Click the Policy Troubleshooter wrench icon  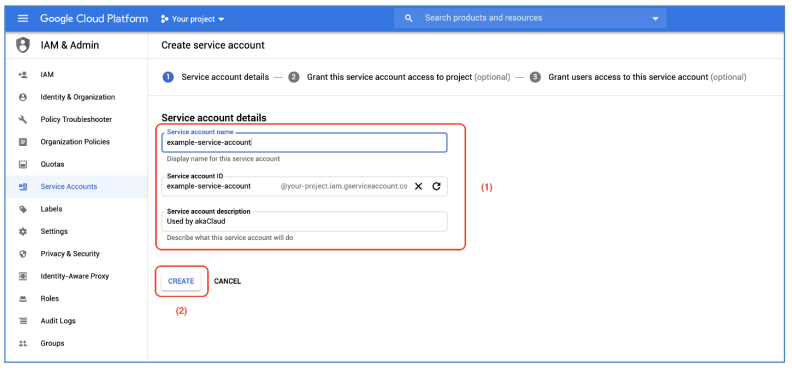[23, 119]
